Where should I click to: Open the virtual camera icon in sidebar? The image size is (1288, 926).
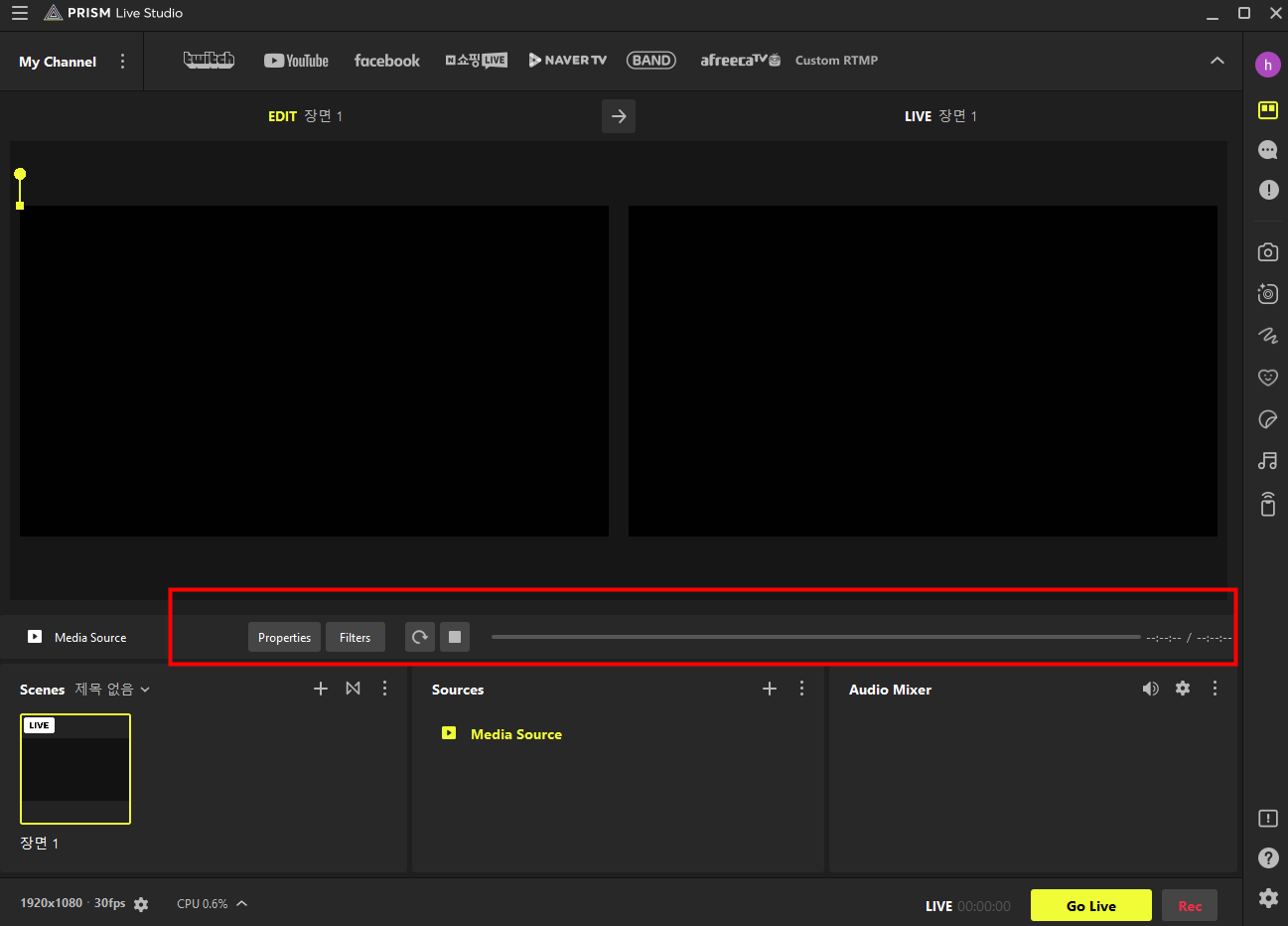[x=1267, y=294]
